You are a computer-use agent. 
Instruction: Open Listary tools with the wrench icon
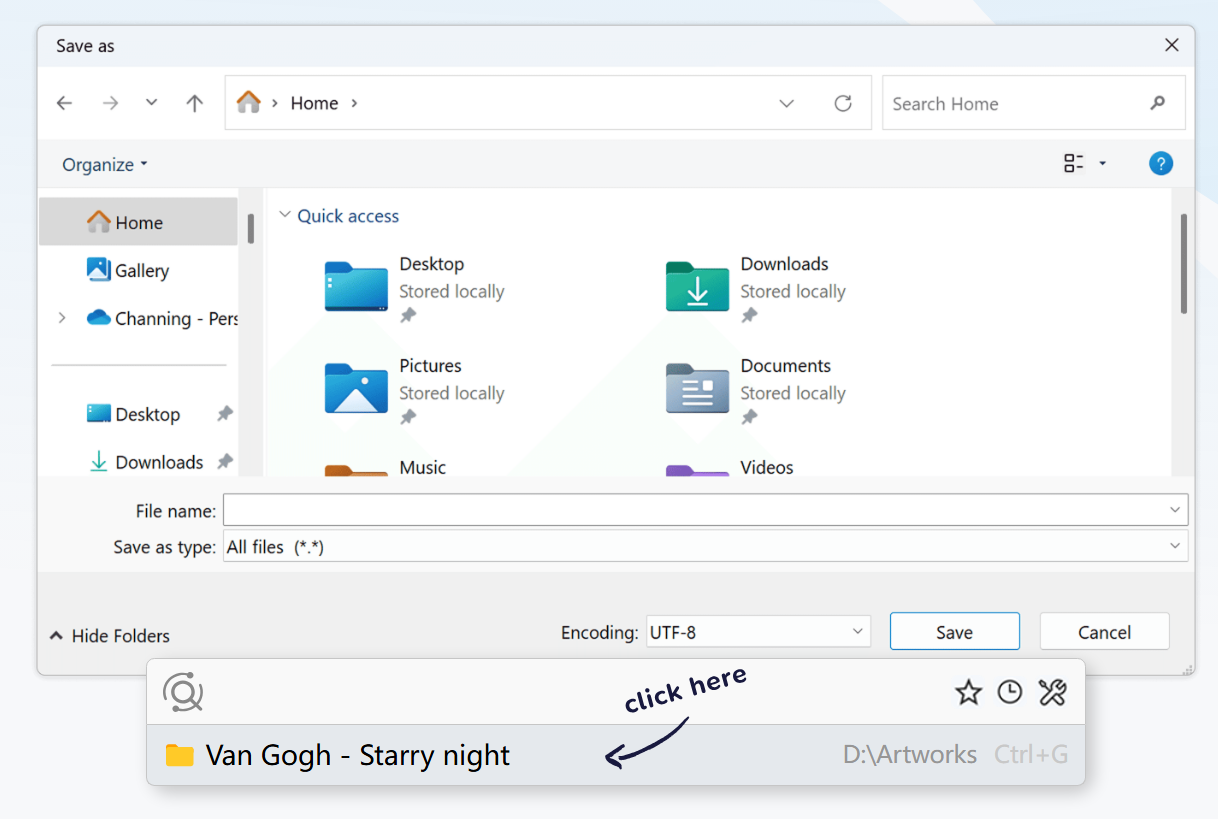(1052, 691)
